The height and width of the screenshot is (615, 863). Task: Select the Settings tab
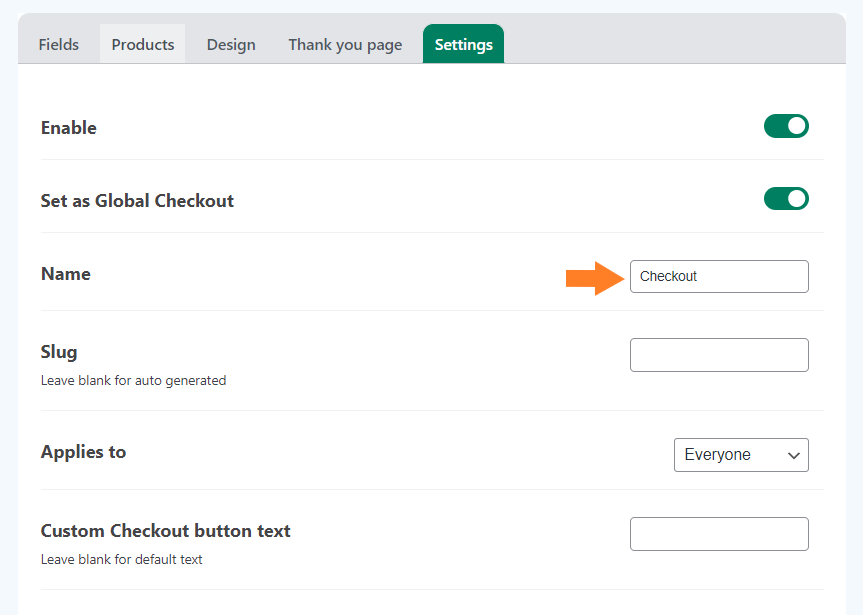pos(463,44)
